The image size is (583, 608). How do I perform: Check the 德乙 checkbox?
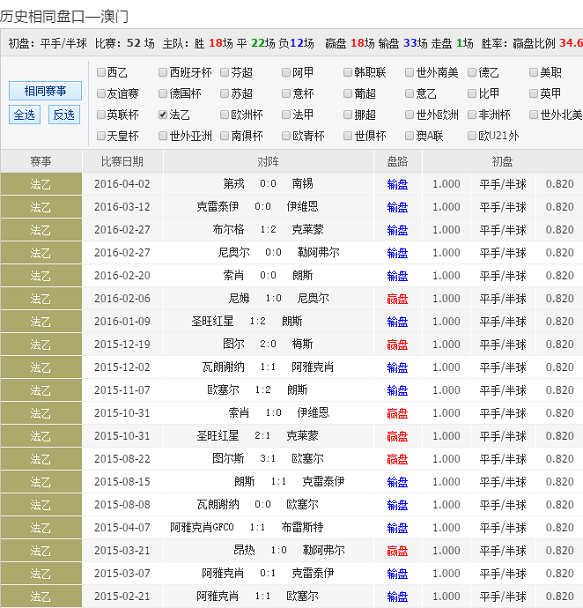pos(472,73)
